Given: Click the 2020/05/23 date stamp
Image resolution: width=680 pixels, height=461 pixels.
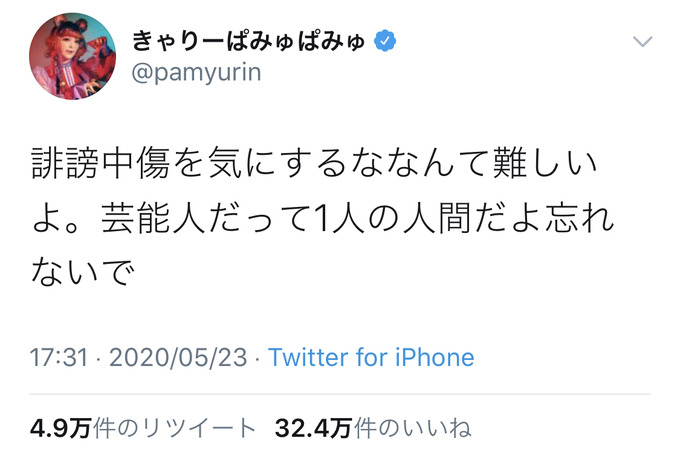Looking at the screenshot, I should click(x=178, y=358).
